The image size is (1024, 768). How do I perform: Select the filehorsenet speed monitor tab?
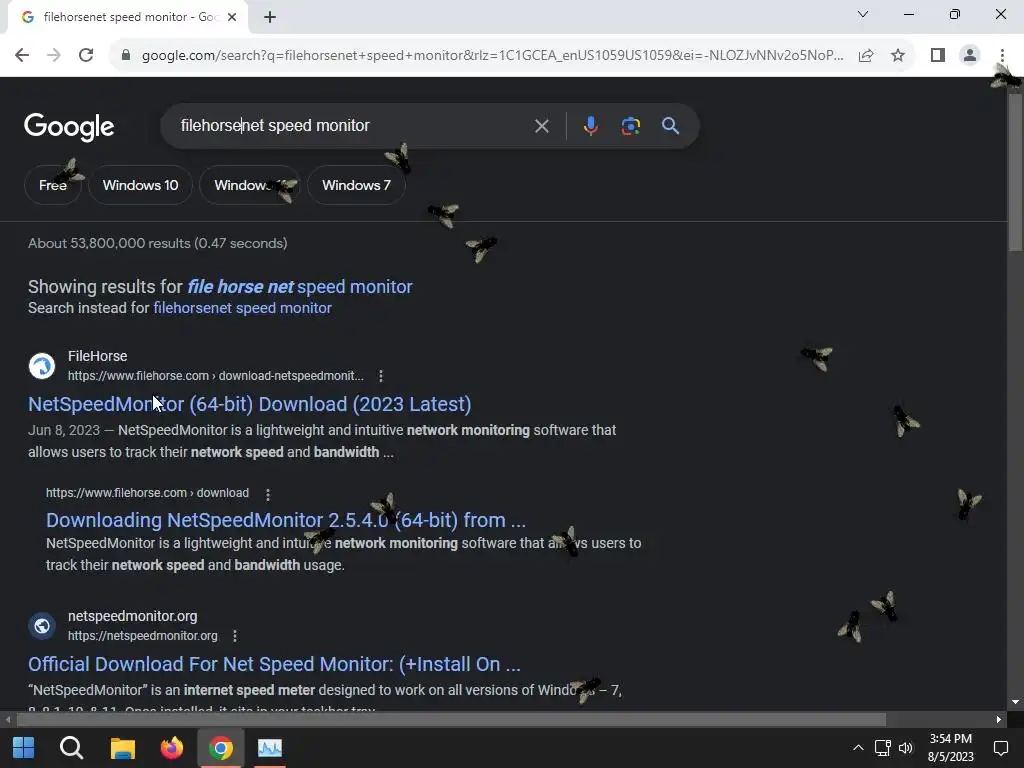coord(128,17)
